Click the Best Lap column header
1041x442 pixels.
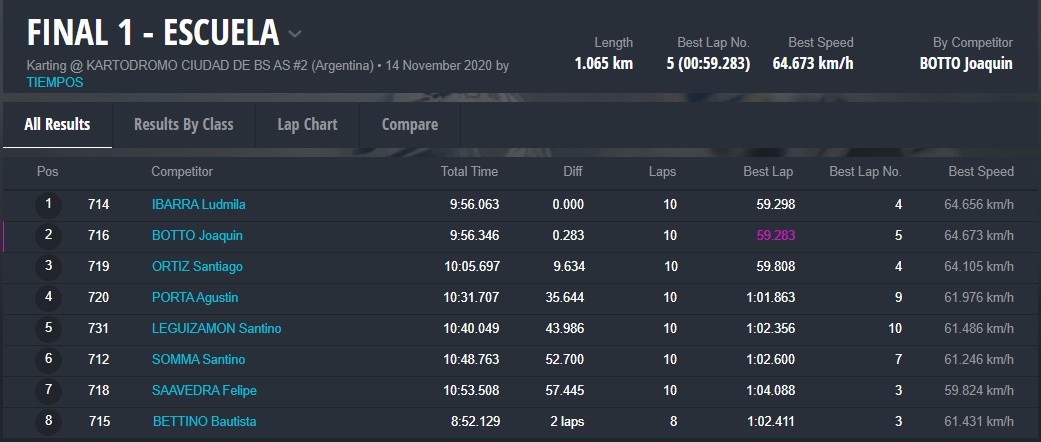(768, 172)
